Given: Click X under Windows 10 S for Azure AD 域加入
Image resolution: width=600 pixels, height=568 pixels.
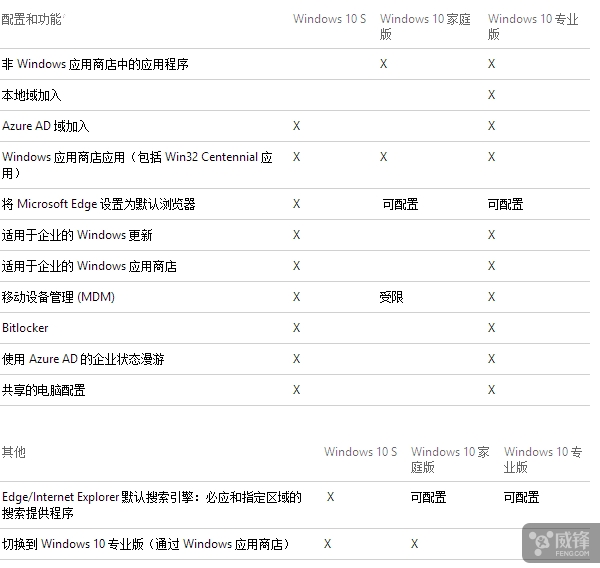Looking at the screenshot, I should [297, 126].
